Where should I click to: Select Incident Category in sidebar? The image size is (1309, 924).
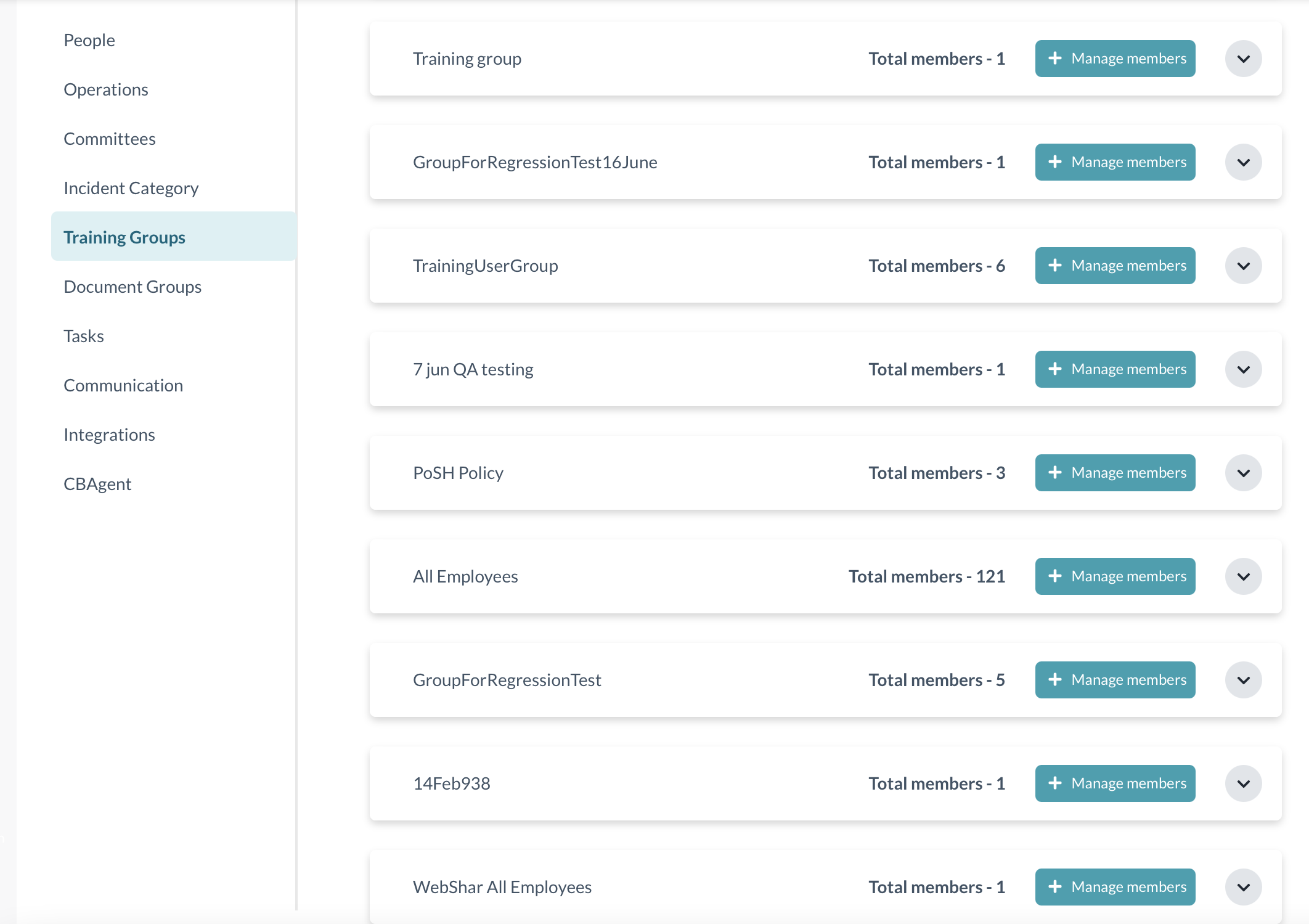[131, 189]
